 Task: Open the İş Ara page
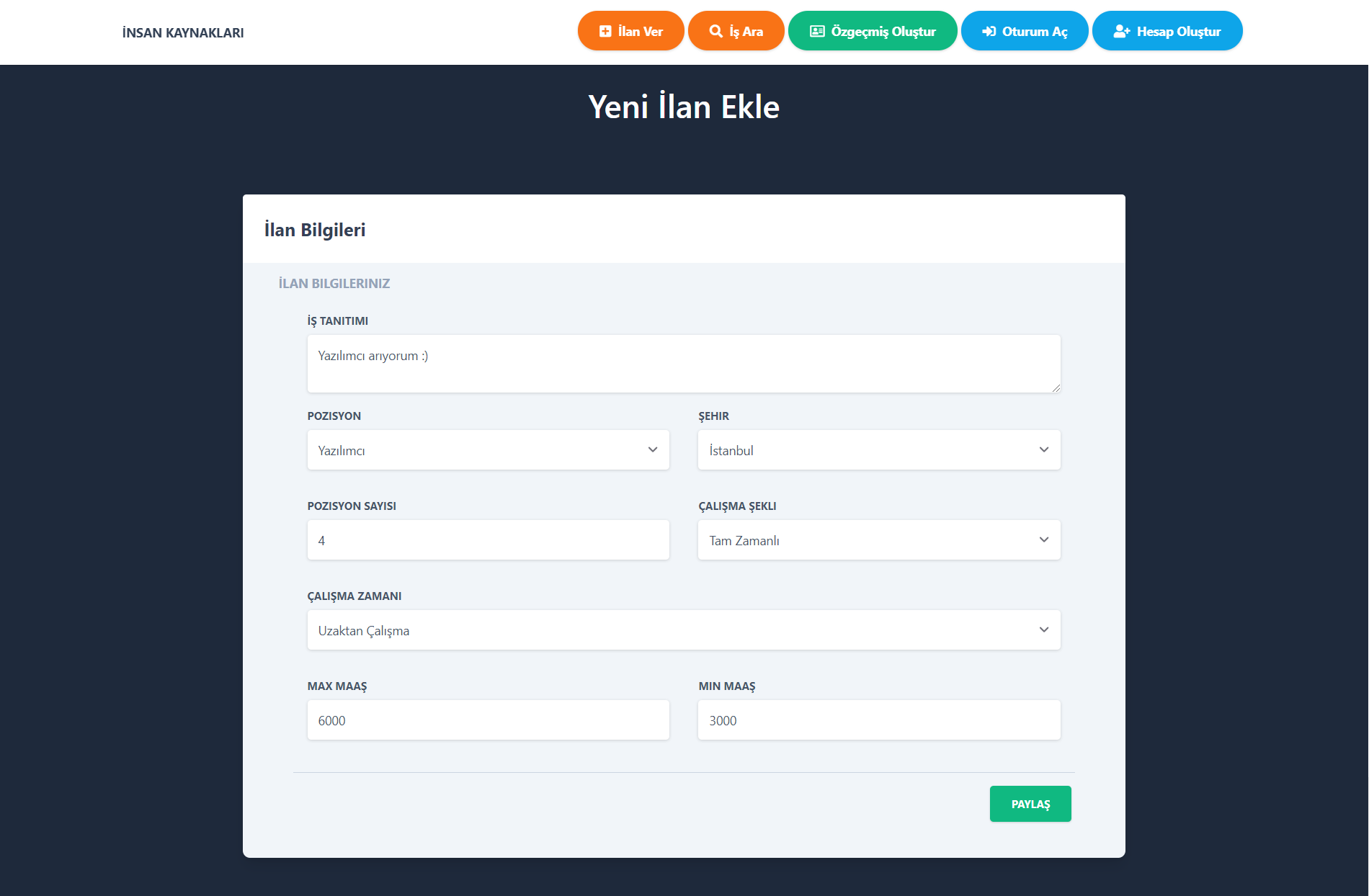click(736, 31)
